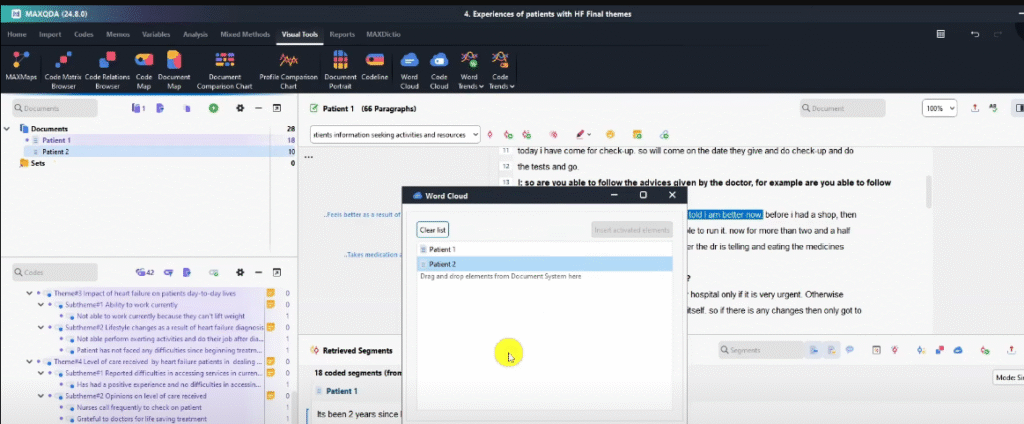Collapse Subtheme#1 Ability to work currently
The width and height of the screenshot is (1024, 424).
(x=40, y=304)
